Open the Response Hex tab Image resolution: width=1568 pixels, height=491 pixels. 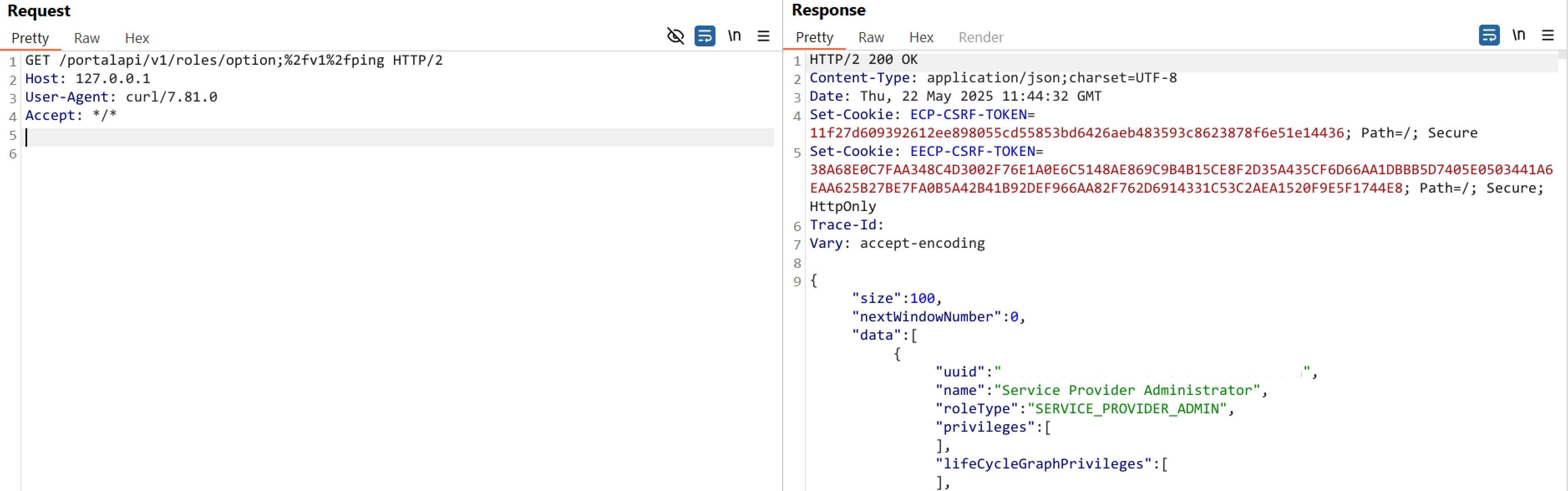(921, 38)
